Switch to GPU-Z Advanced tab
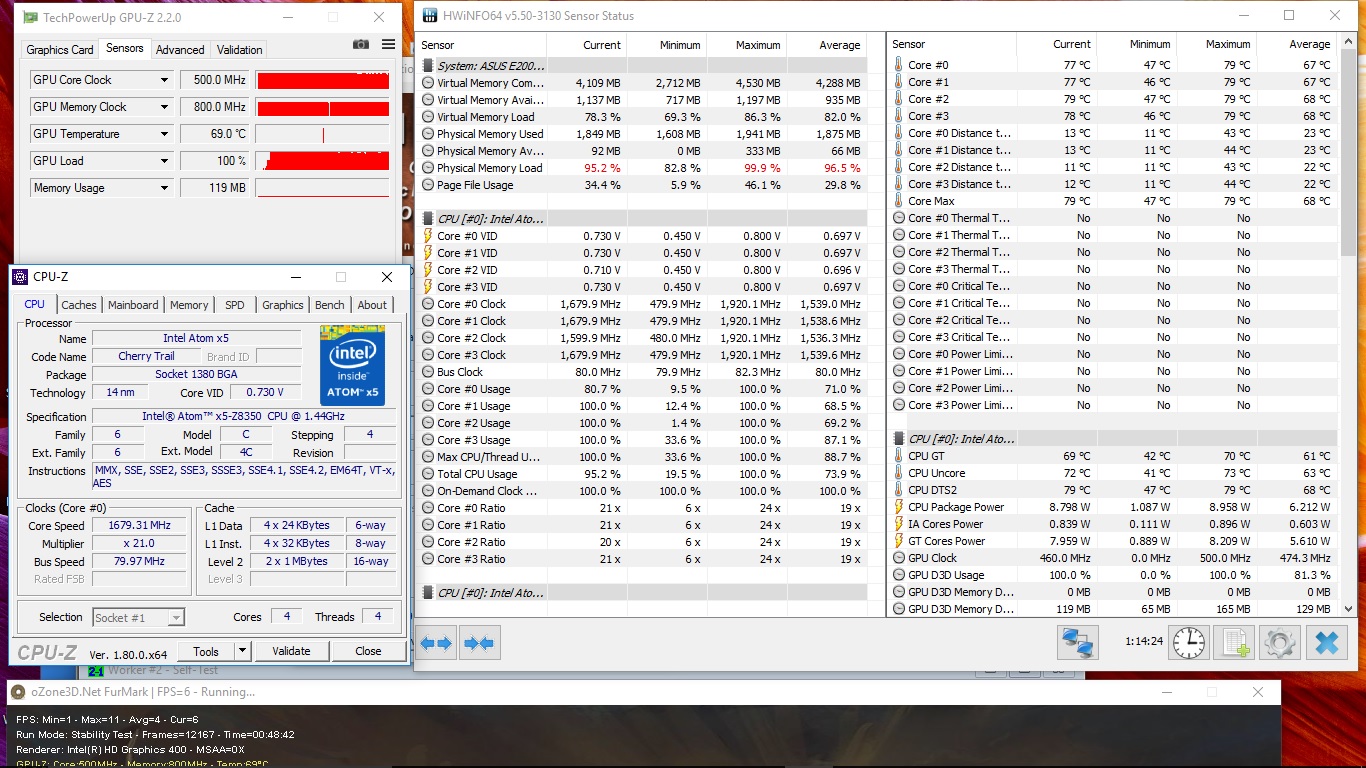This screenshot has width=1366, height=768. 180,50
